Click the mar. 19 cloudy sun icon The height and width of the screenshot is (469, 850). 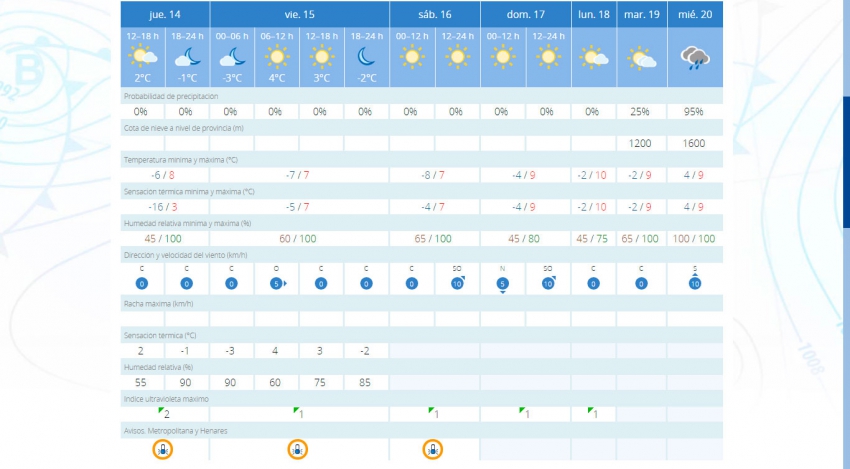[642, 58]
